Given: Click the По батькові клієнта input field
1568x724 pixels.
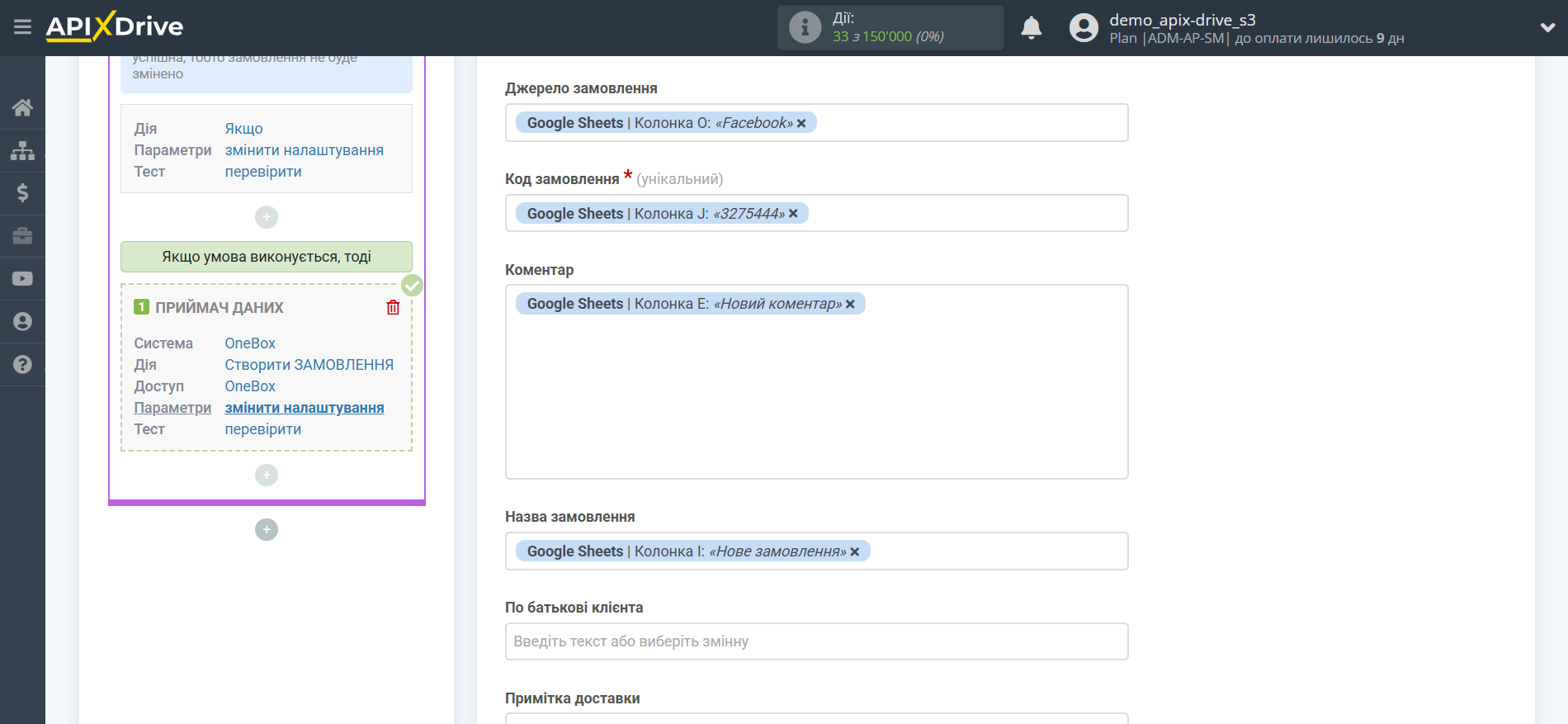Looking at the screenshot, I should [x=816, y=641].
